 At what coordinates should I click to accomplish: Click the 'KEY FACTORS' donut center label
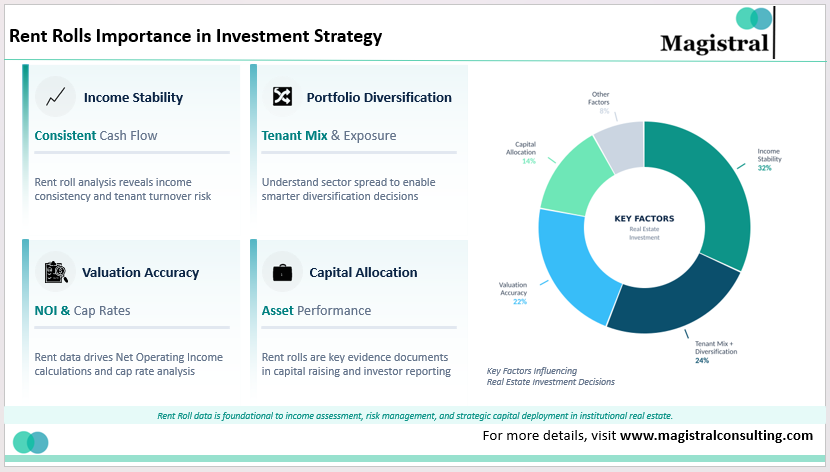click(x=644, y=219)
